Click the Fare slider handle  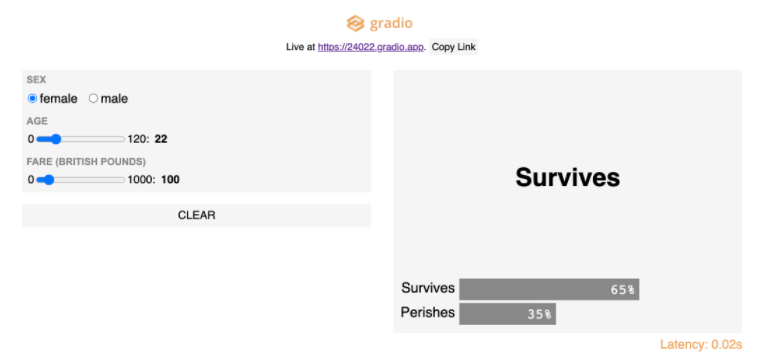48,180
